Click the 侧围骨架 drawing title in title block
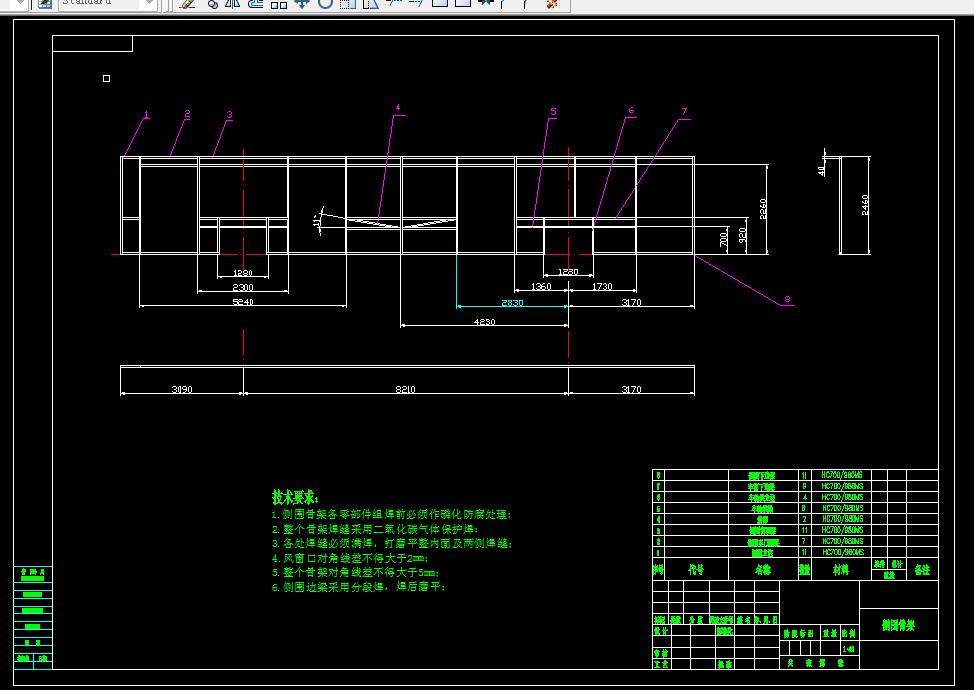 [x=898, y=625]
